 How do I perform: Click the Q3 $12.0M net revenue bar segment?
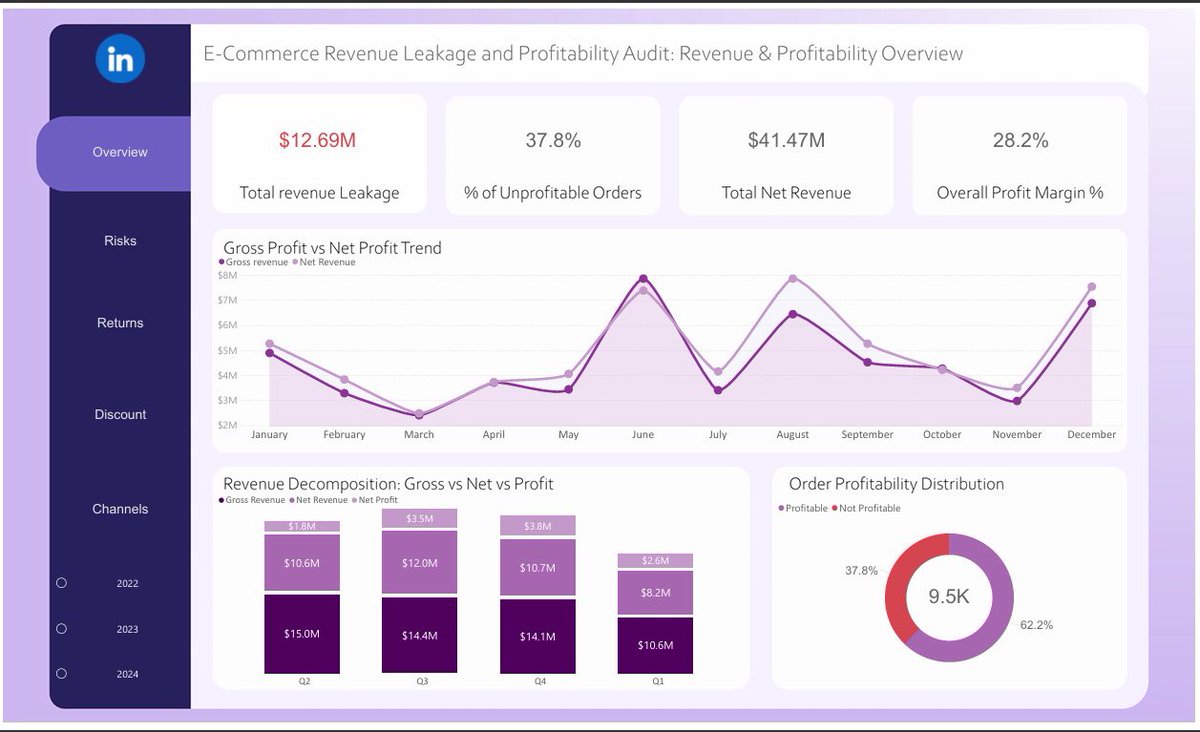tap(420, 563)
